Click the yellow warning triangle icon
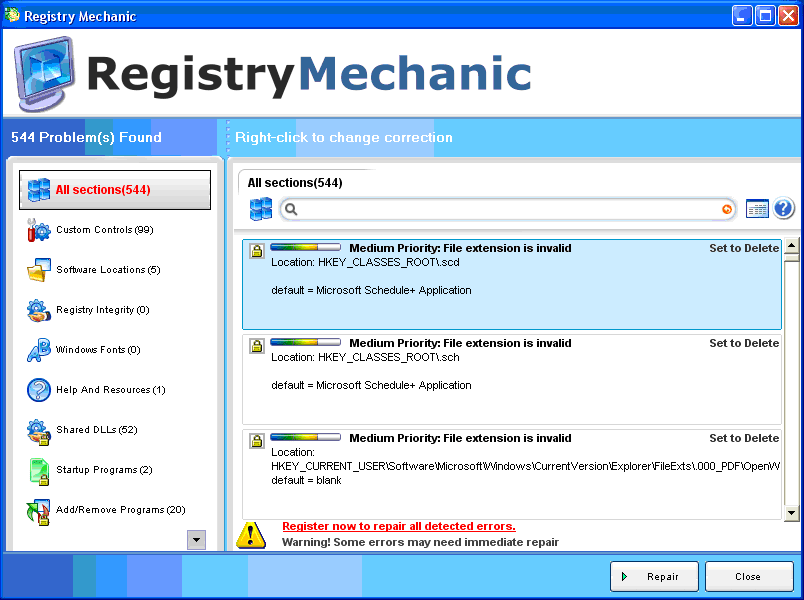 [x=251, y=535]
